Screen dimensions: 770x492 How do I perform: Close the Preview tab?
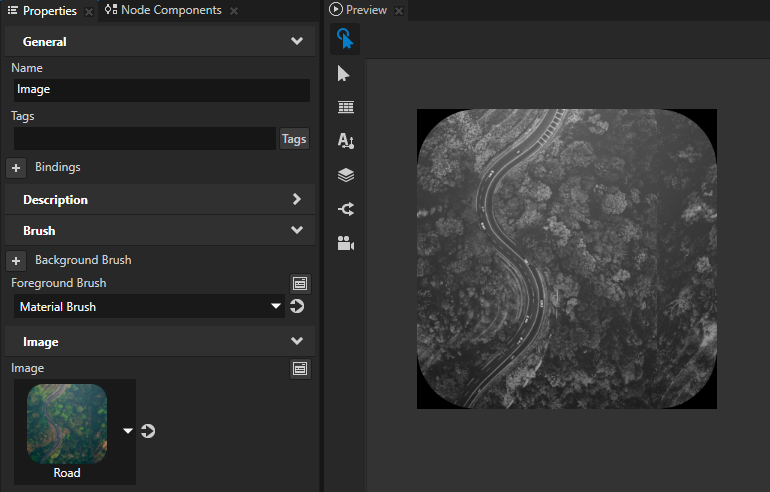pos(398,11)
